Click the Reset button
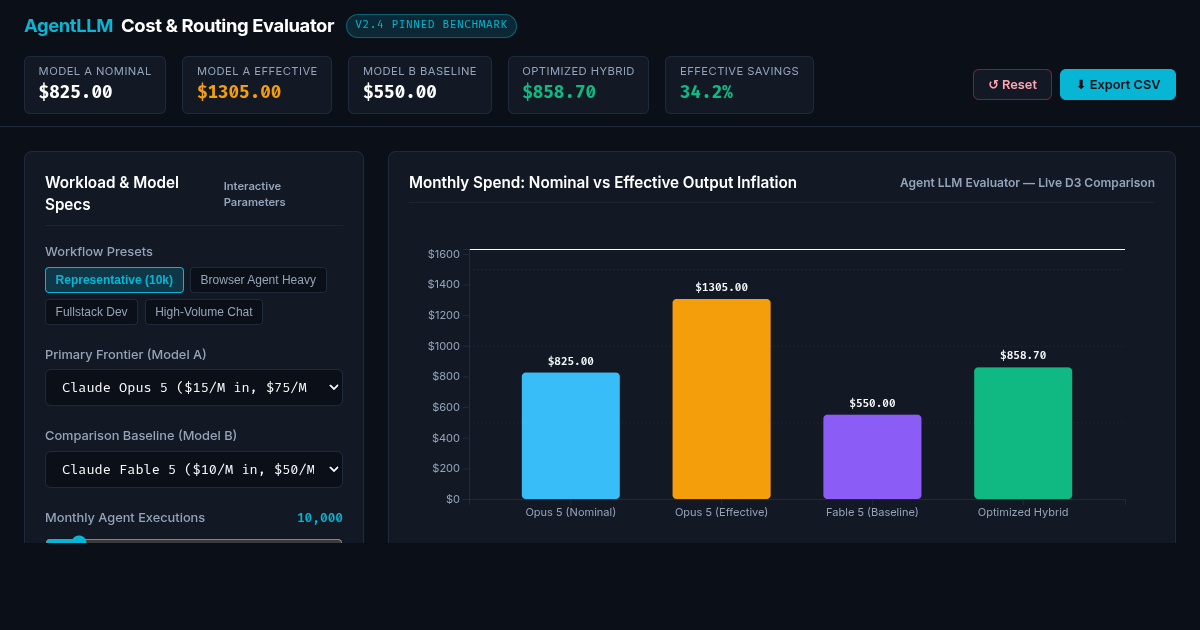 pyautogui.click(x=1012, y=84)
